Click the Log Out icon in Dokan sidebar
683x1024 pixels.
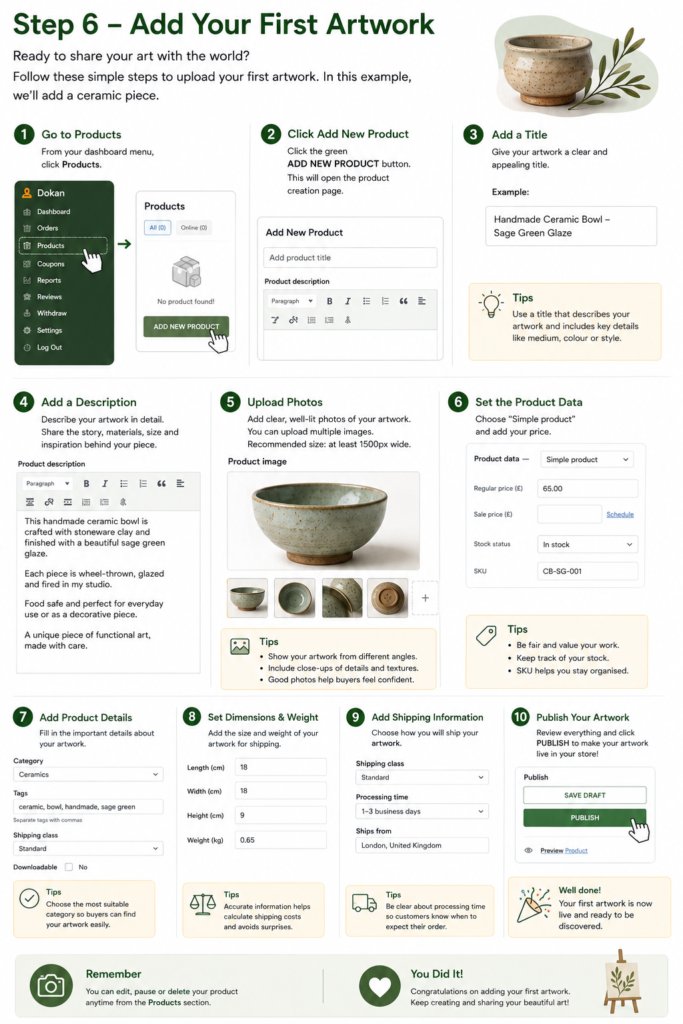(x=27, y=347)
